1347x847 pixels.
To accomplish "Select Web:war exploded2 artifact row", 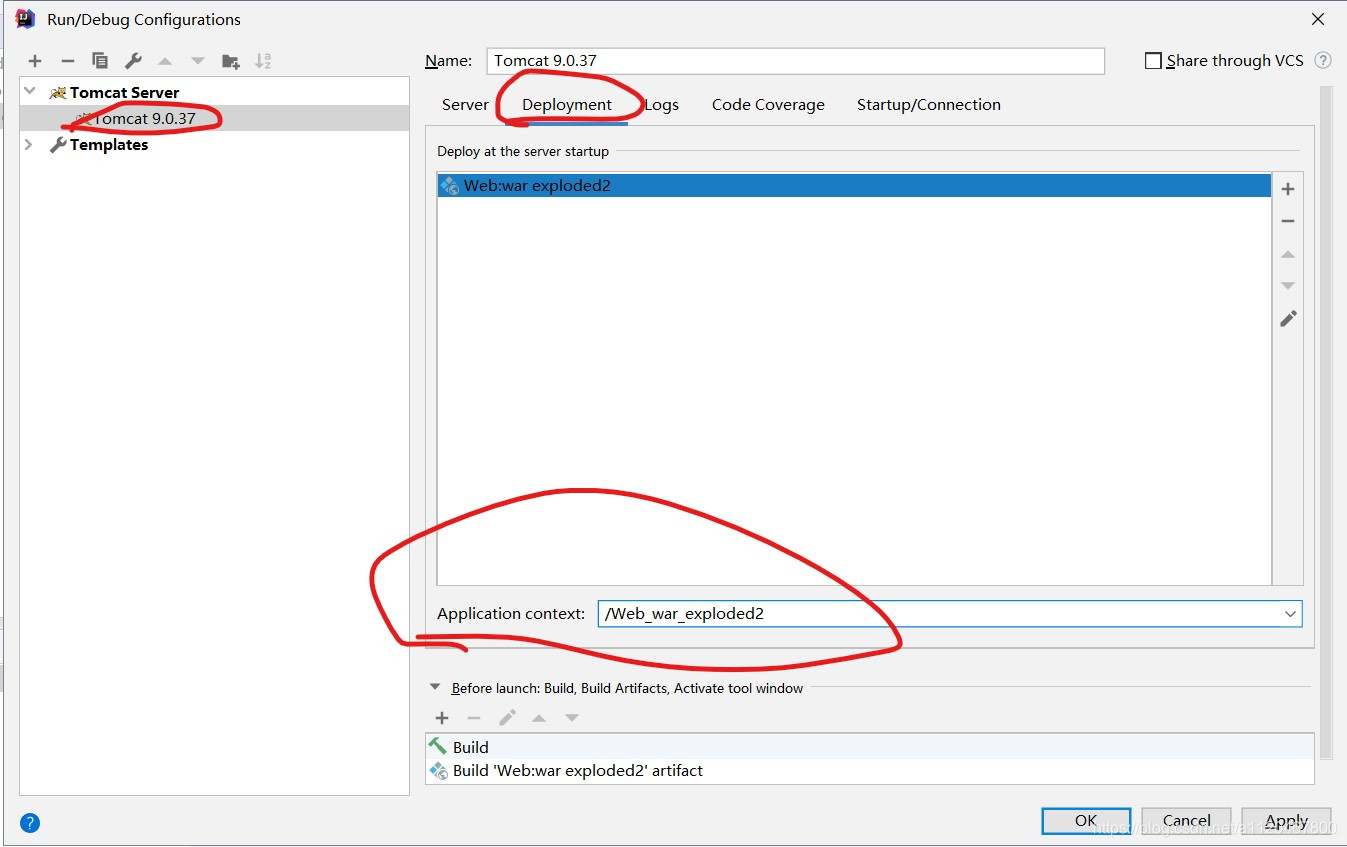I will click(854, 185).
